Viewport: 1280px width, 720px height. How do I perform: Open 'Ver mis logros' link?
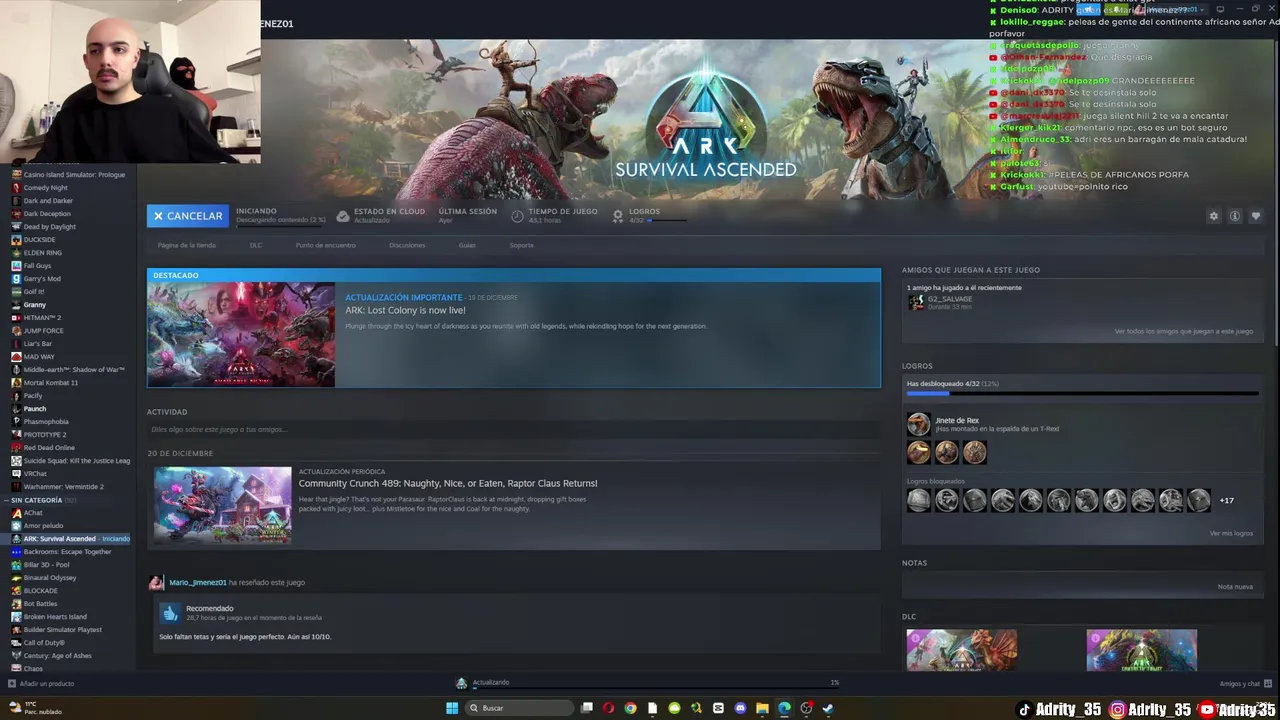tap(1231, 533)
